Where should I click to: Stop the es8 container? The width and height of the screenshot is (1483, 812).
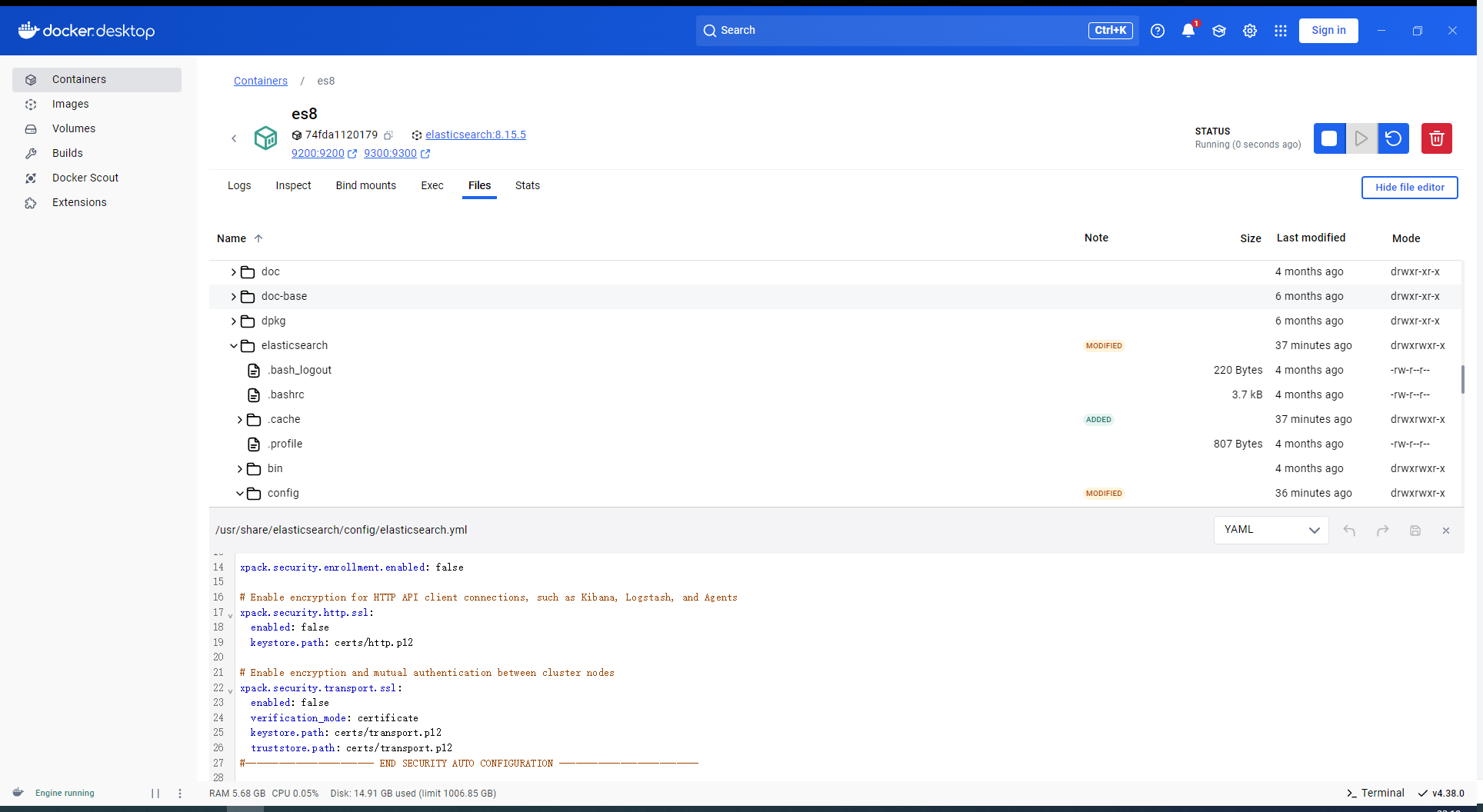[x=1329, y=138]
